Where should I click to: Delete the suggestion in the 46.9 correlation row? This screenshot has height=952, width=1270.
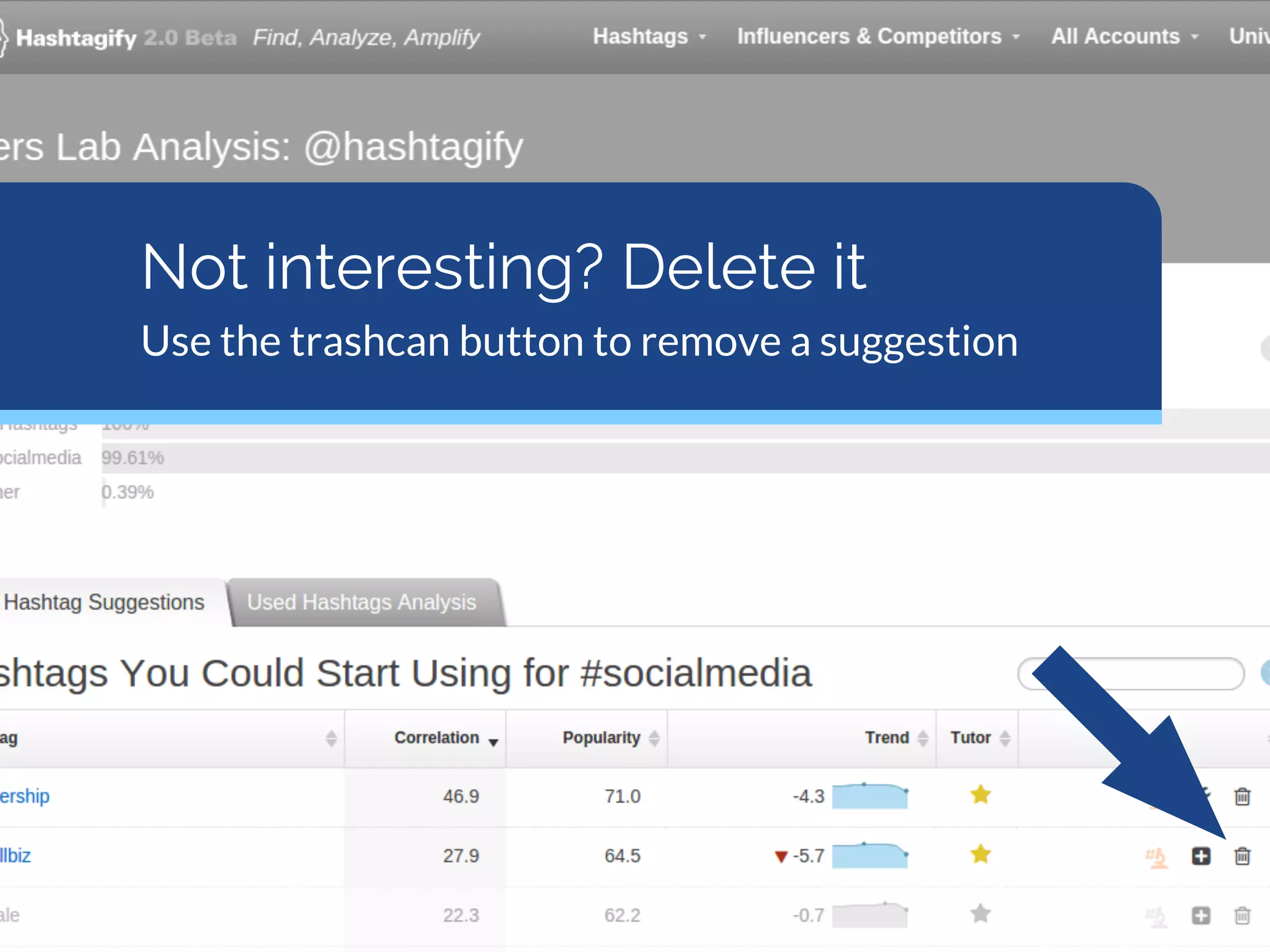pos(1242,796)
